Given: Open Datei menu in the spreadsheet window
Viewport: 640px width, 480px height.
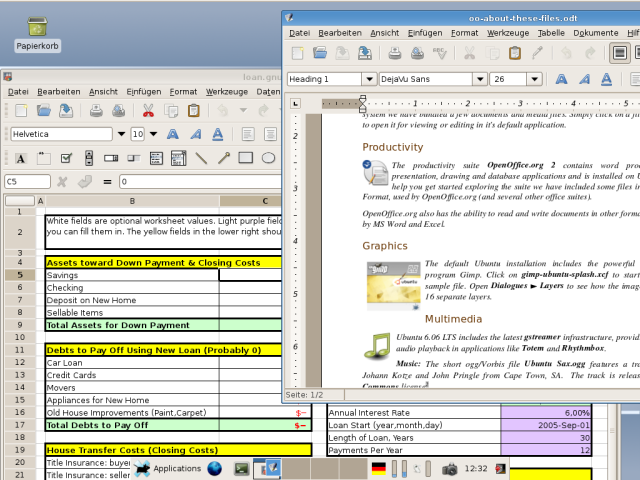Looking at the screenshot, I should tap(18, 92).
